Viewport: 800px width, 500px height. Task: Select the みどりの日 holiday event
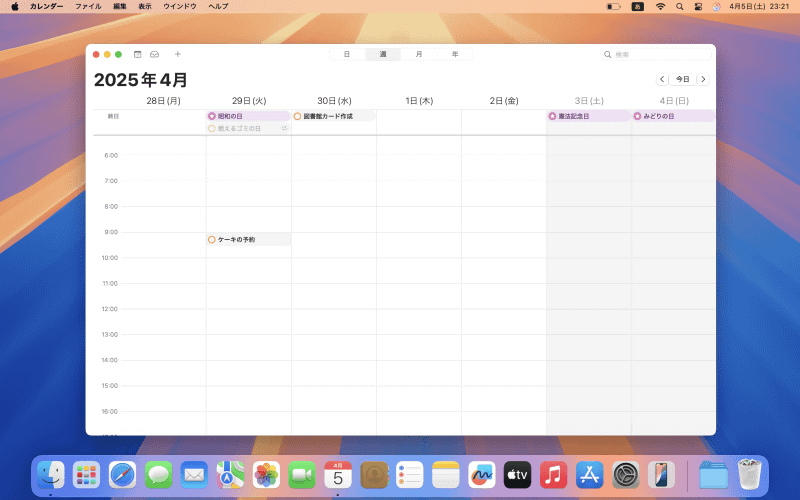pyautogui.click(x=673, y=116)
